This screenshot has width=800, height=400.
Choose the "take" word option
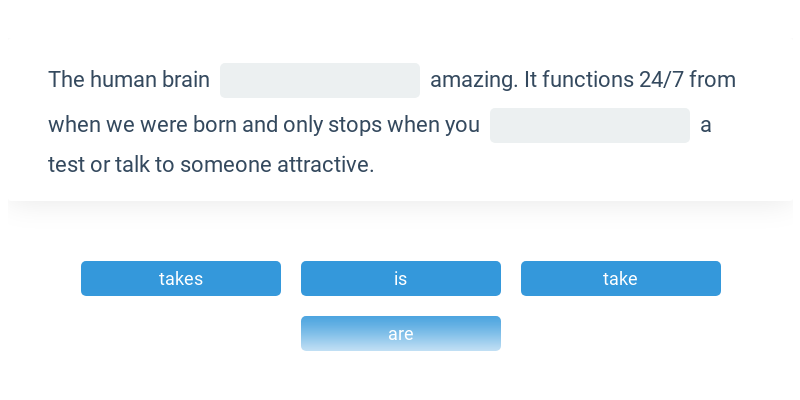[620, 279]
